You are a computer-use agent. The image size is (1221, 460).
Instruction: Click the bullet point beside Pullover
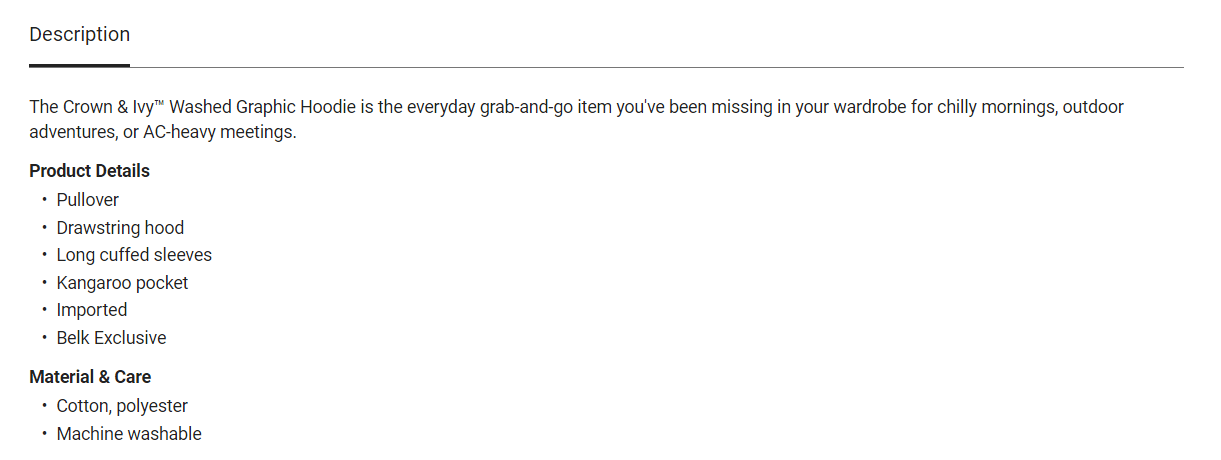(45, 200)
